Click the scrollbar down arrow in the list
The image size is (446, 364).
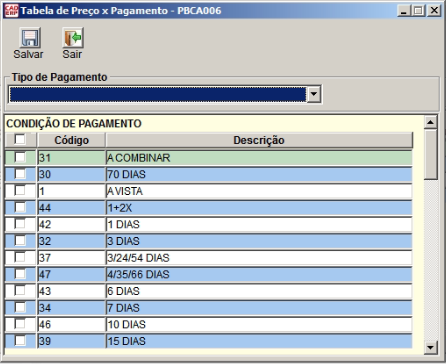[x=430, y=348]
